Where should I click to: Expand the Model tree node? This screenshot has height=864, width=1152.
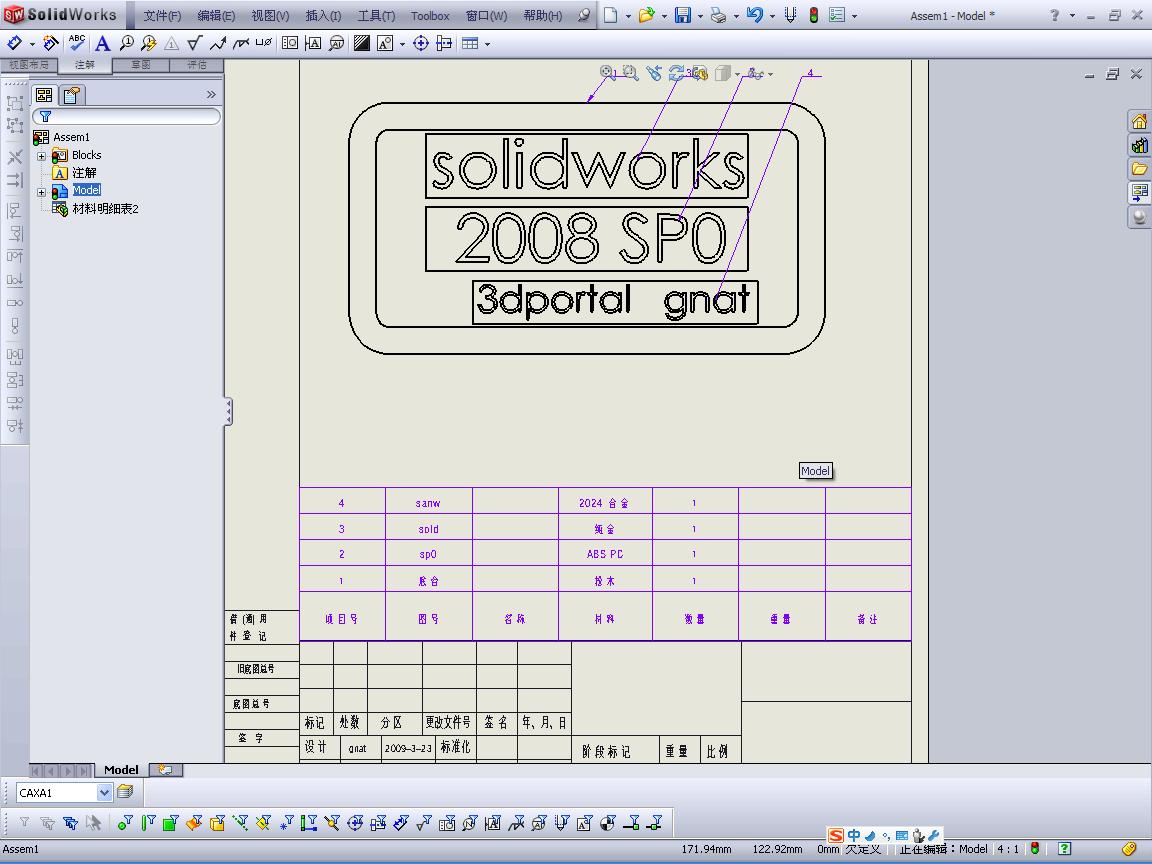[x=42, y=192]
